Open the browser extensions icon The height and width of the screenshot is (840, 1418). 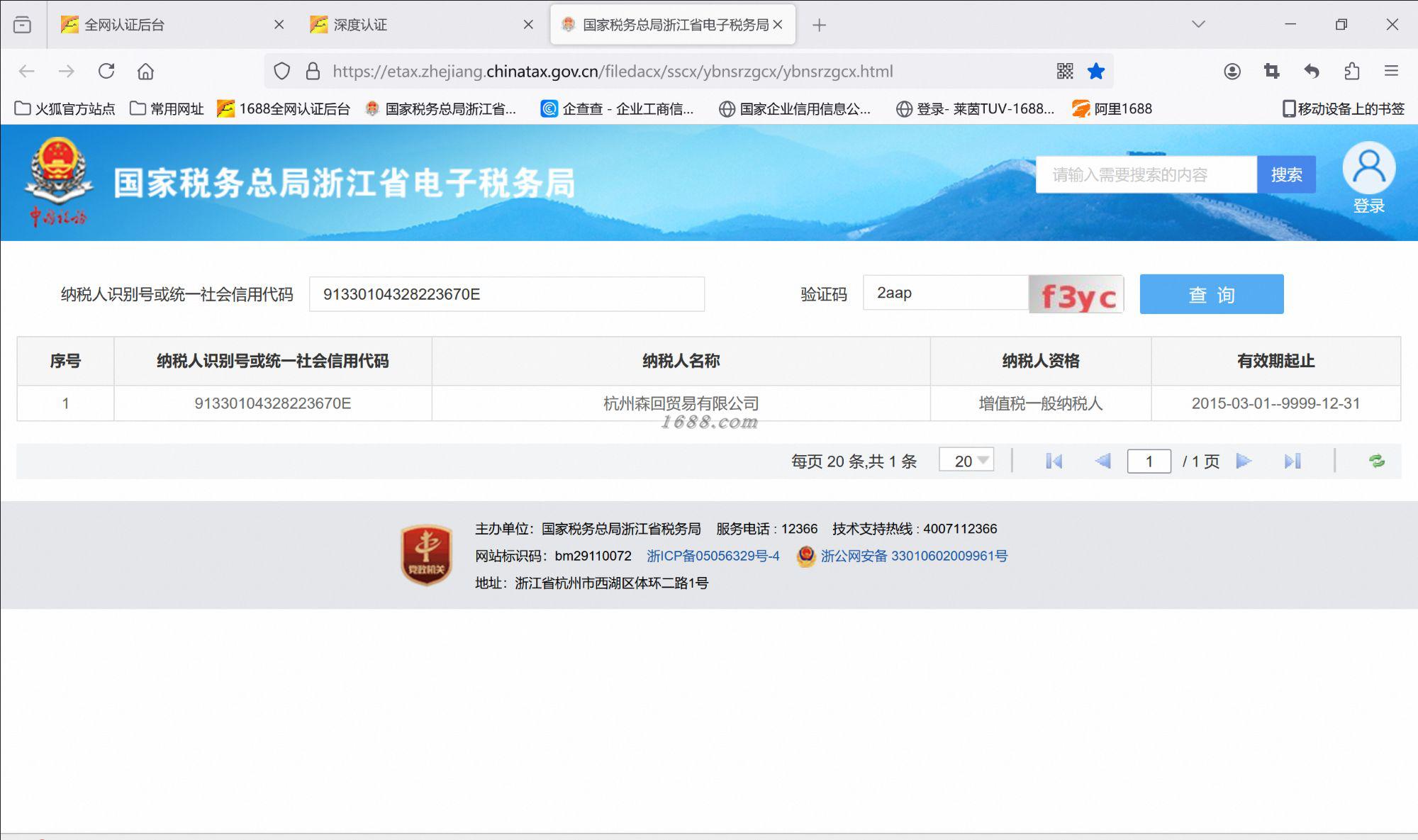pos(1351,71)
